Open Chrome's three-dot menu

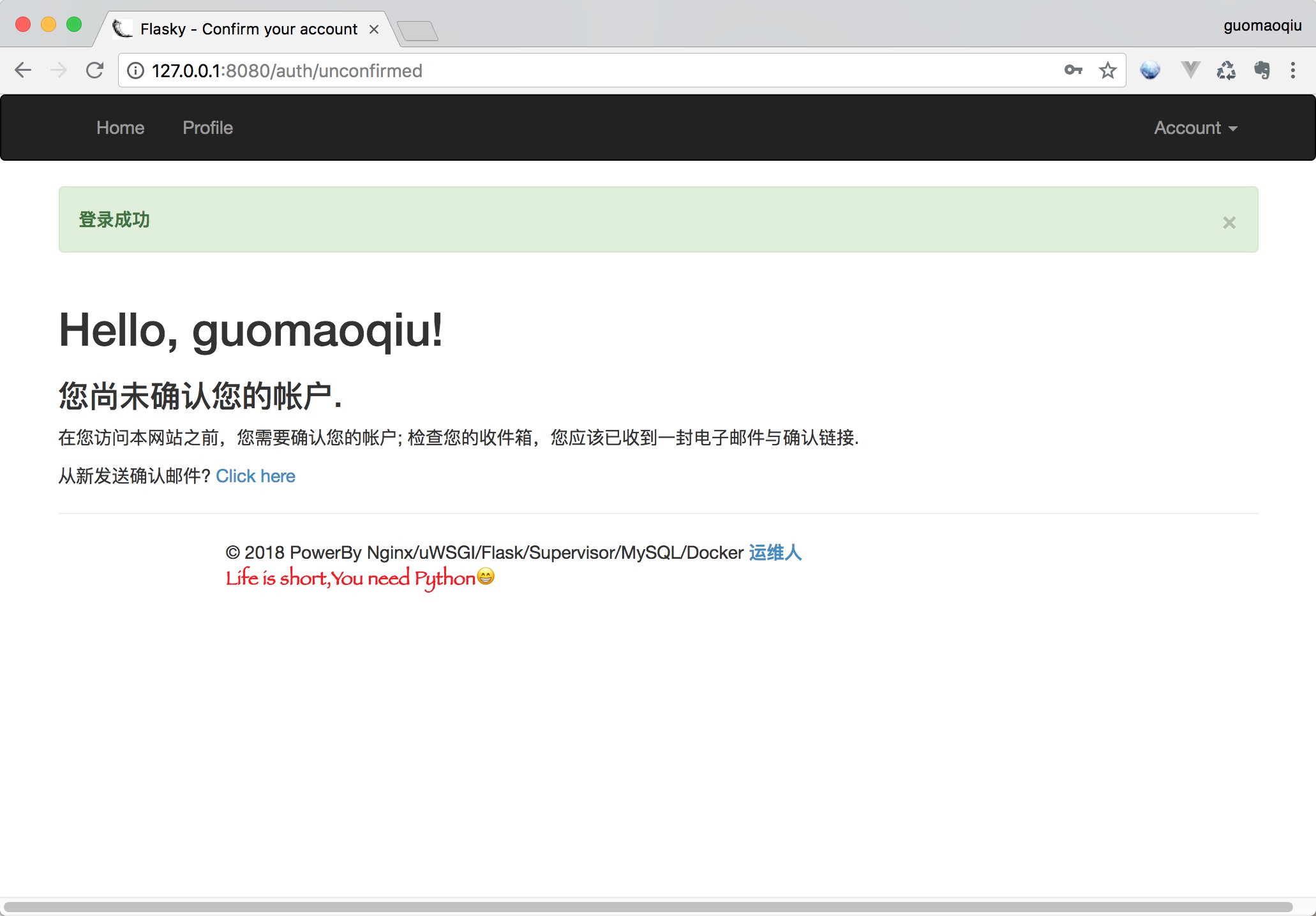point(1293,70)
